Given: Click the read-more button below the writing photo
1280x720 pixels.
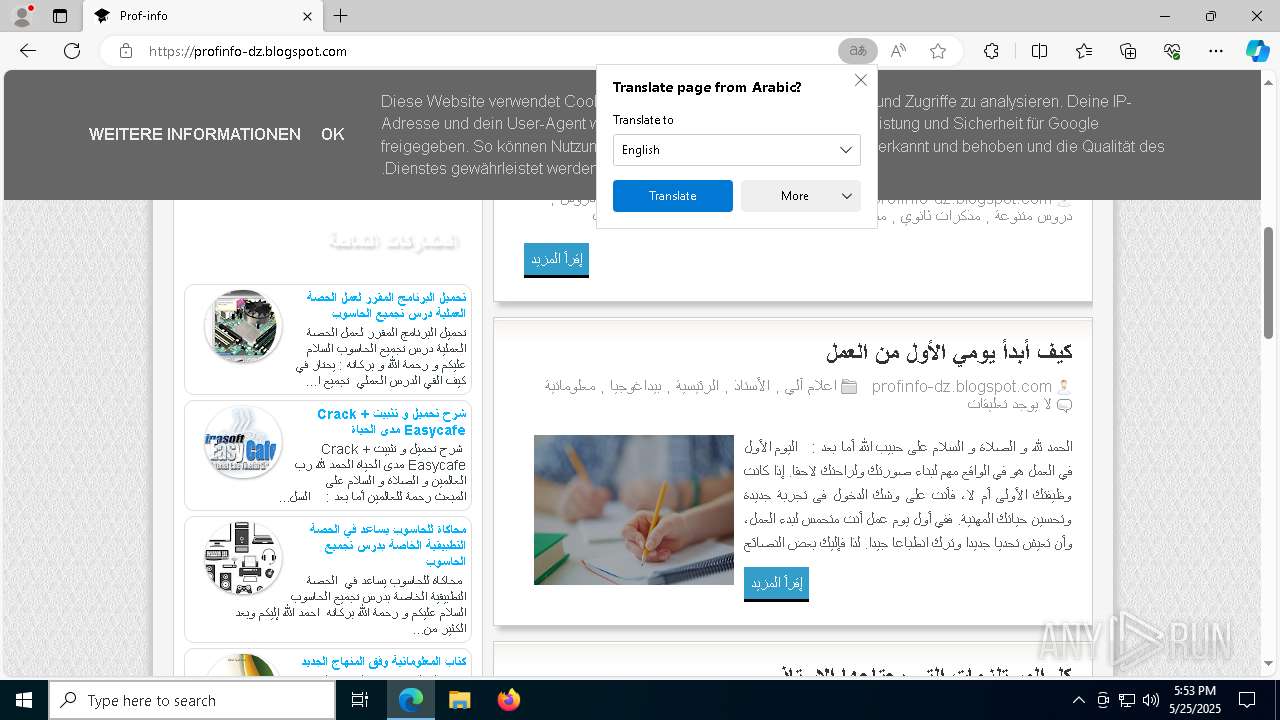Looking at the screenshot, I should pos(776,584).
